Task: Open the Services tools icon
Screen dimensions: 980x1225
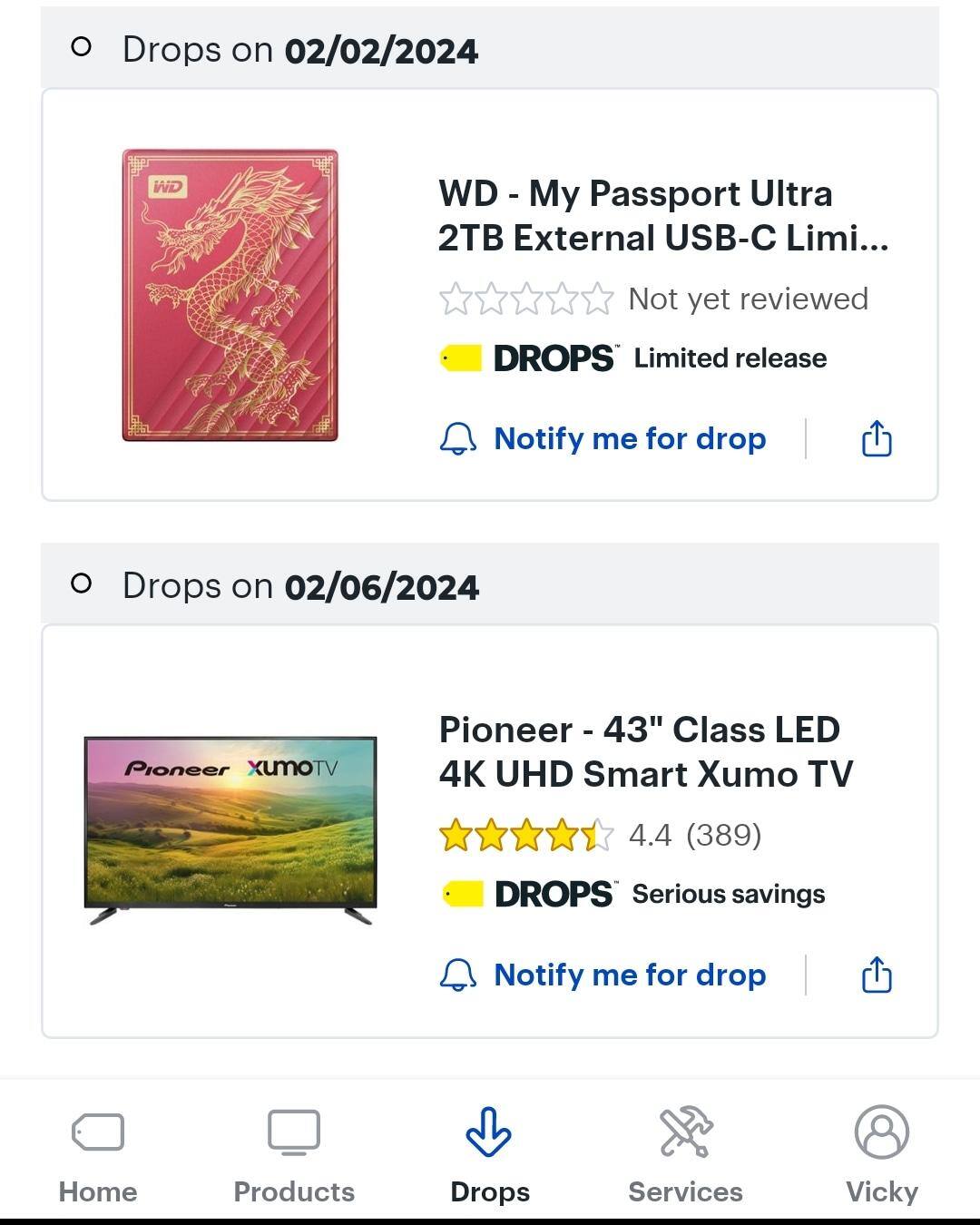Action: pyautogui.click(x=686, y=1132)
